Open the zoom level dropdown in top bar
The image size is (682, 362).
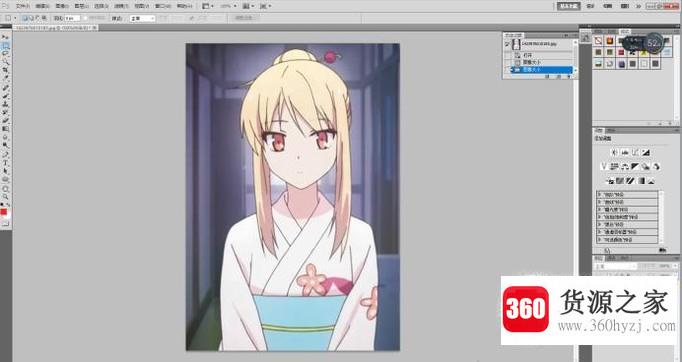[x=228, y=6]
